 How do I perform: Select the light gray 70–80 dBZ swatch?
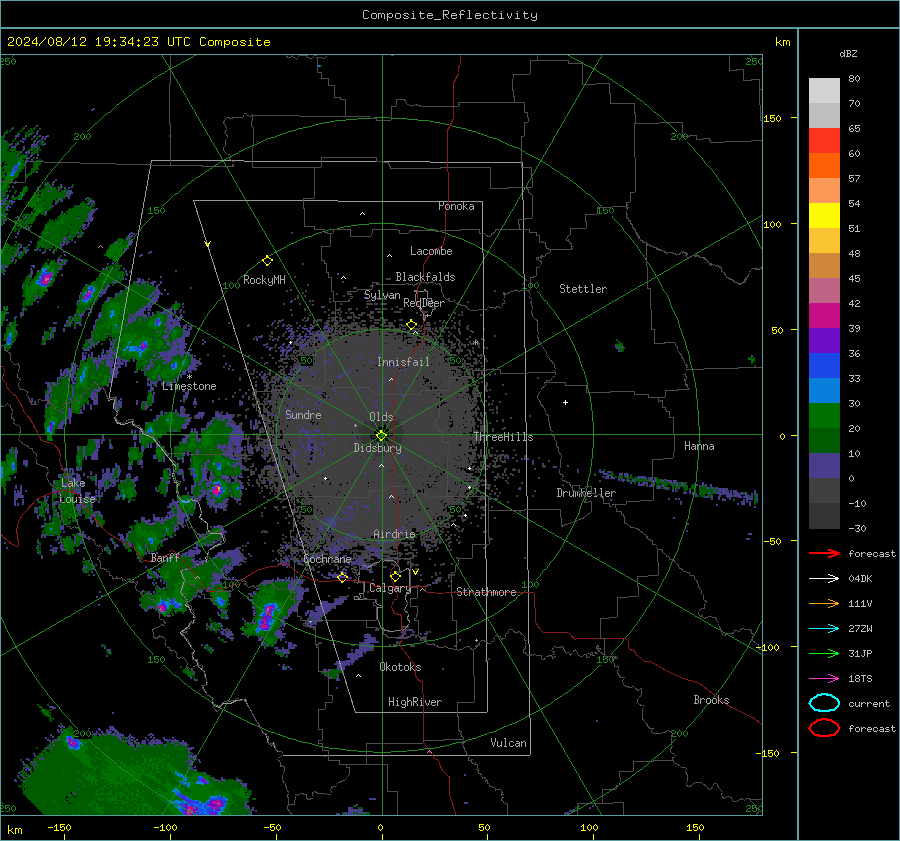click(x=824, y=91)
